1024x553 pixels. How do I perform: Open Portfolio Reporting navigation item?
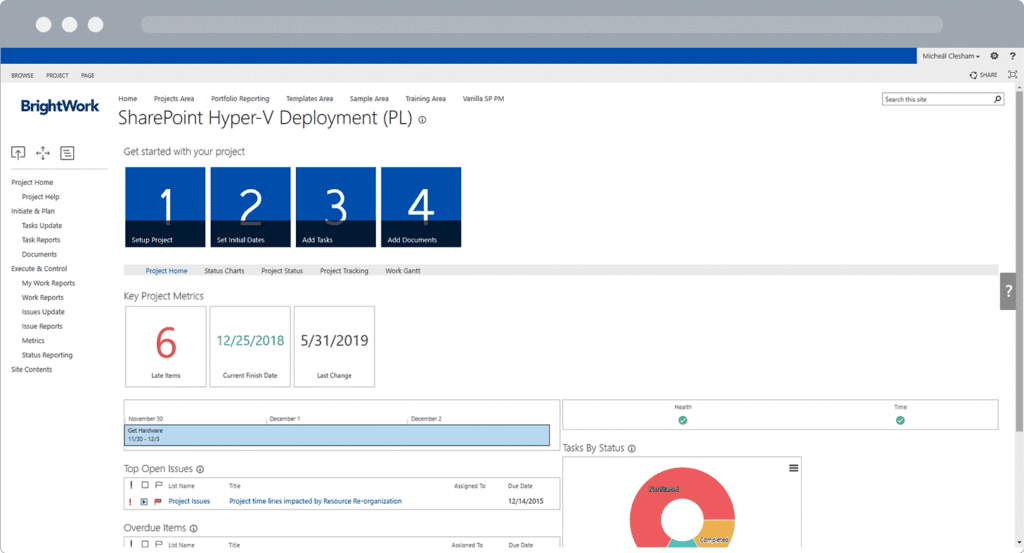(x=240, y=99)
